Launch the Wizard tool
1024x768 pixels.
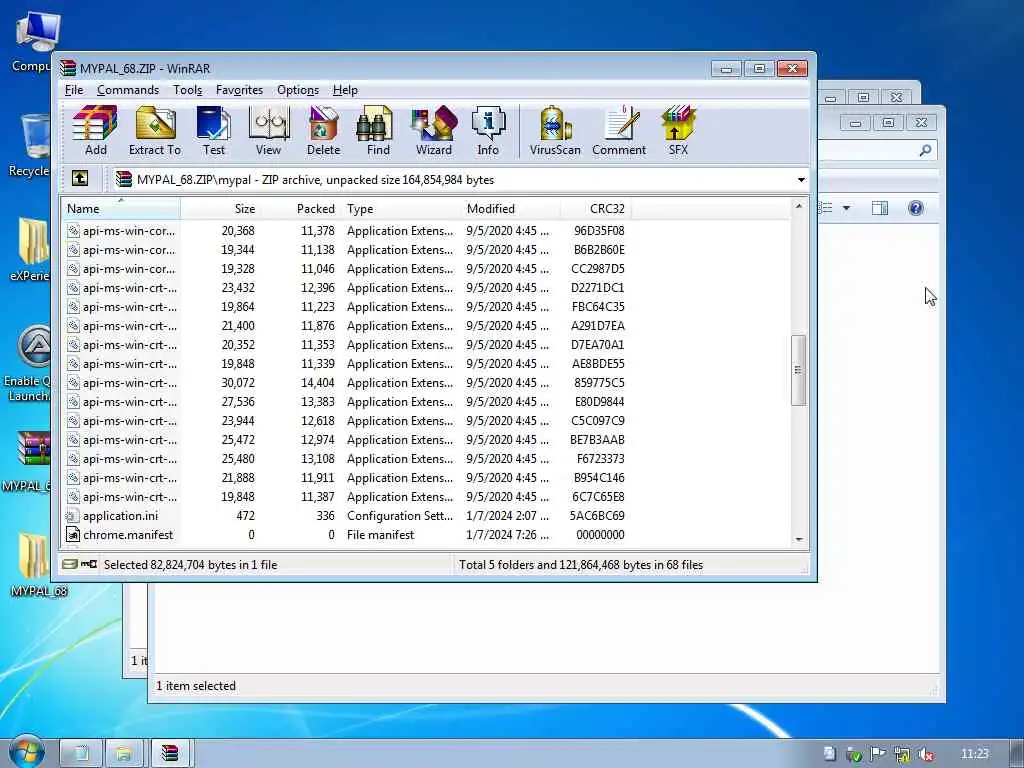[434, 131]
